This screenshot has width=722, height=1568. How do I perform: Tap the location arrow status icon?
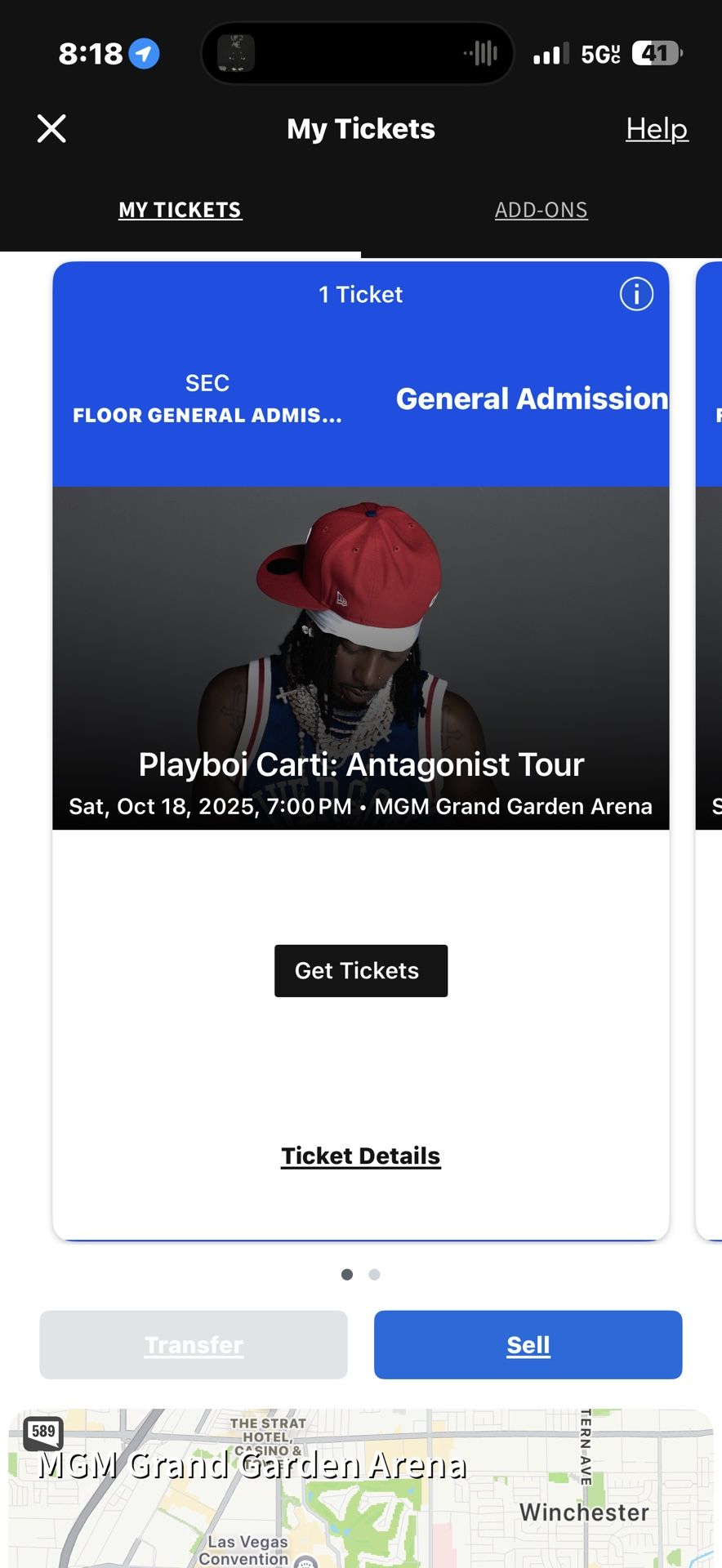144,54
